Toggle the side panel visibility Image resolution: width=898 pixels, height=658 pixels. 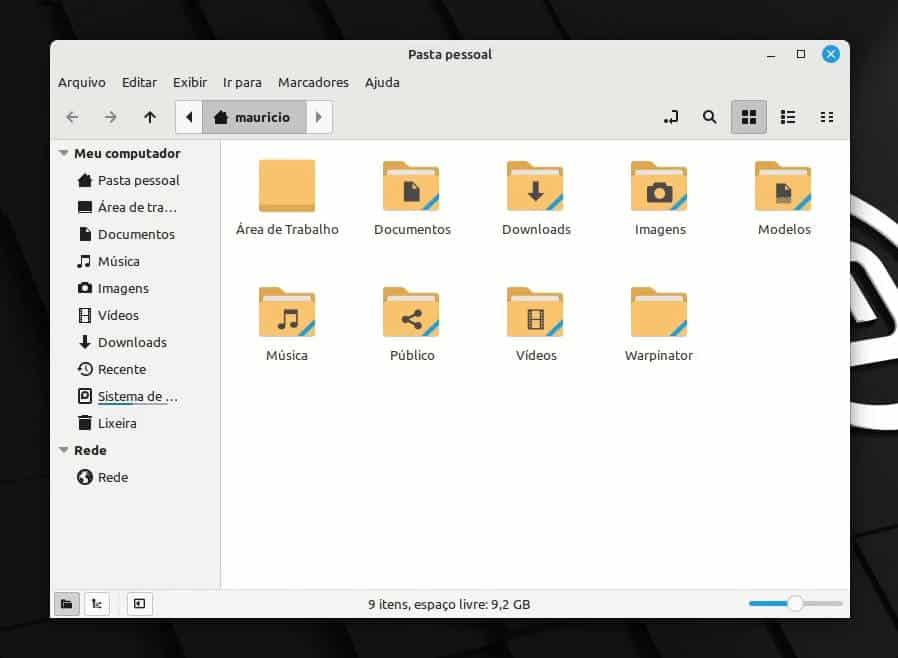[x=140, y=604]
